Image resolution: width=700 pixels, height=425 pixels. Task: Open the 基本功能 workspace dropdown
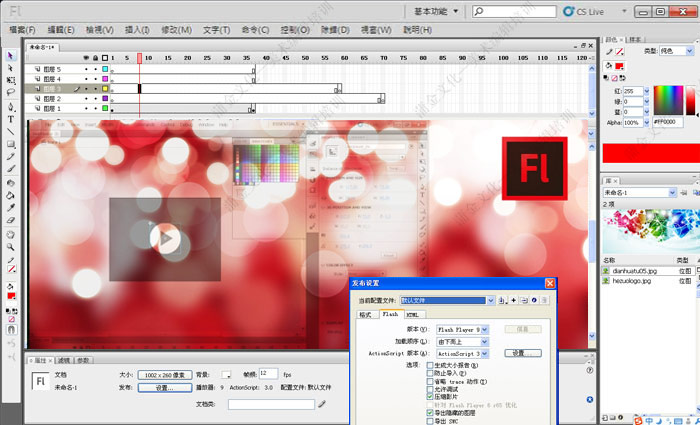point(436,12)
